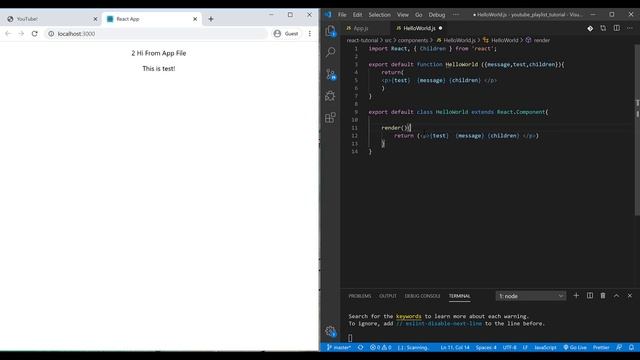
Task: Open errors and warnings count in status bar
Action: (x=380, y=347)
